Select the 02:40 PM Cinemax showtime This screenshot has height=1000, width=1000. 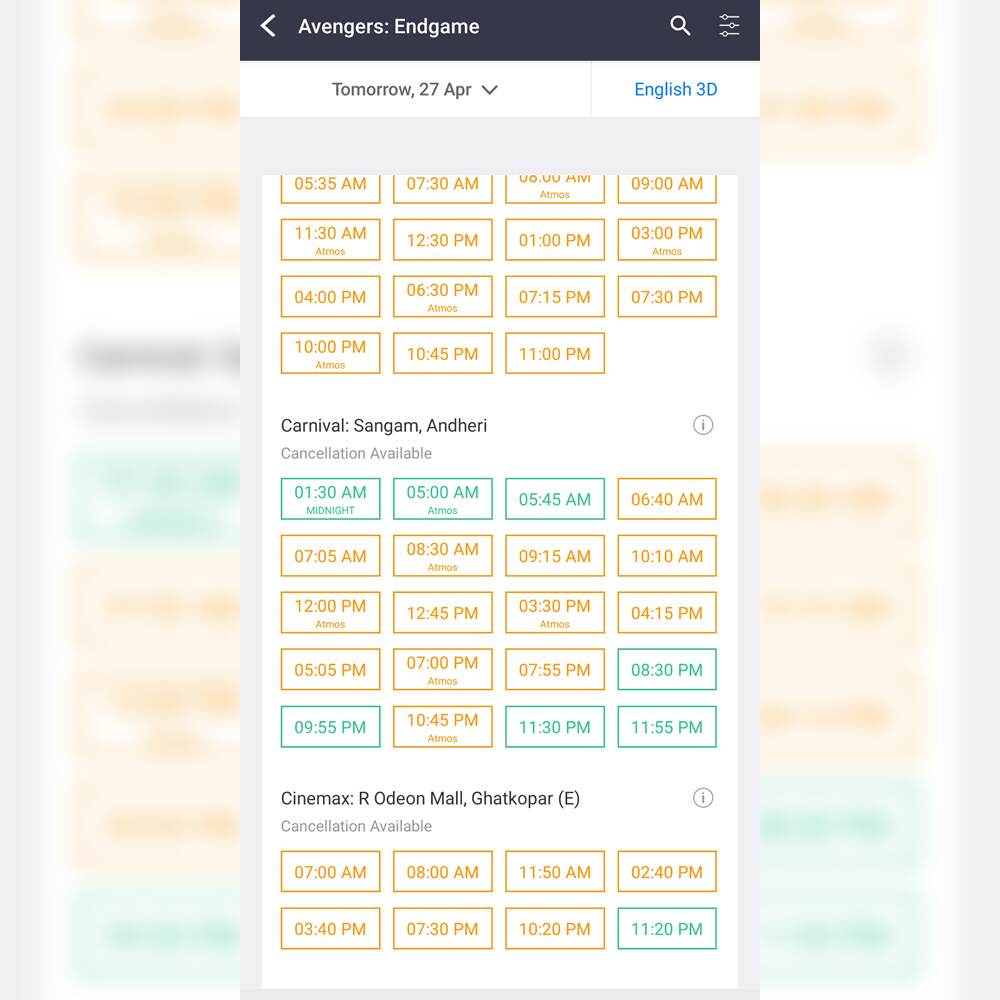coord(667,872)
